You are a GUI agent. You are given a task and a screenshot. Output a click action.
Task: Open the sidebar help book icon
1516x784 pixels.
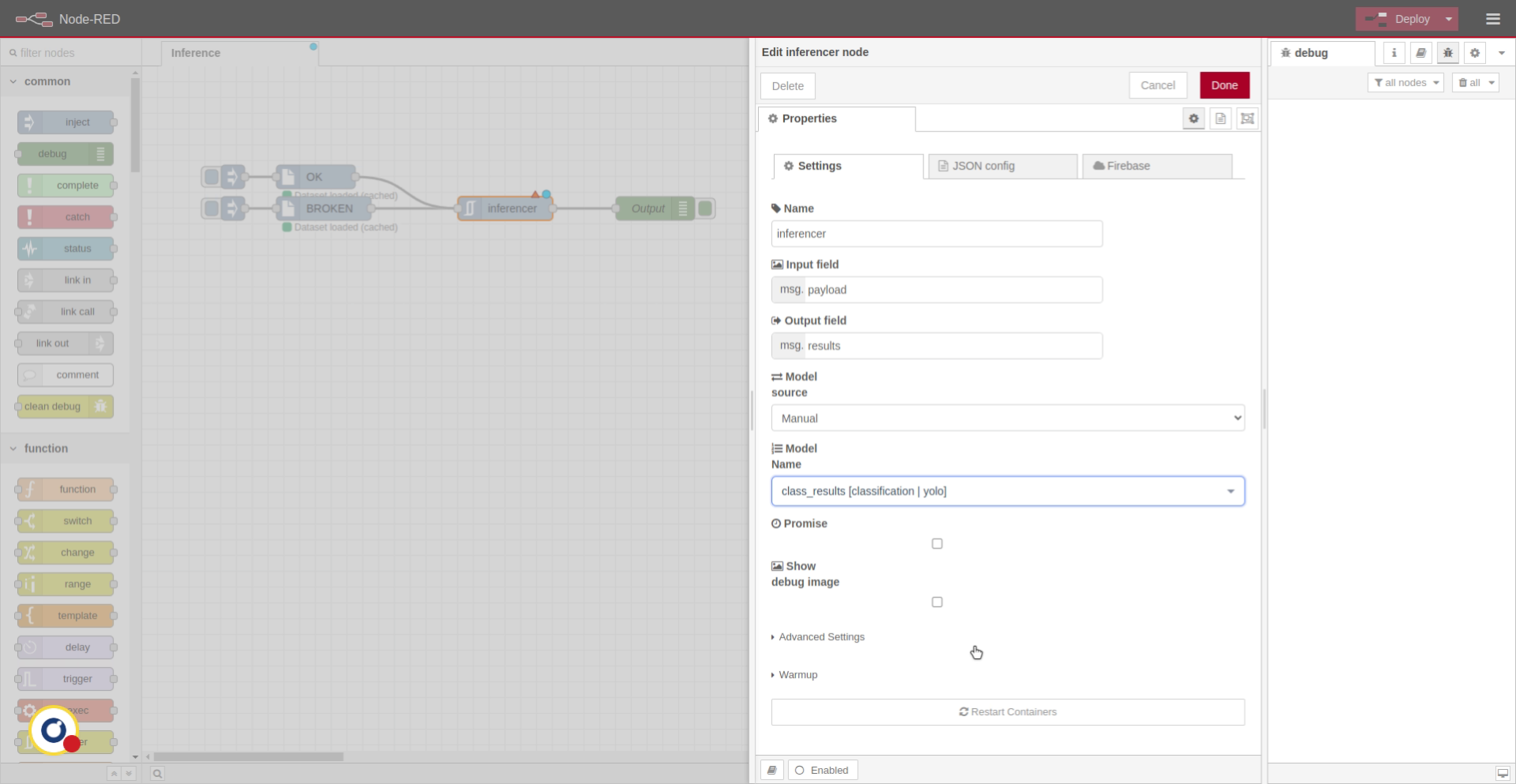(x=1420, y=53)
